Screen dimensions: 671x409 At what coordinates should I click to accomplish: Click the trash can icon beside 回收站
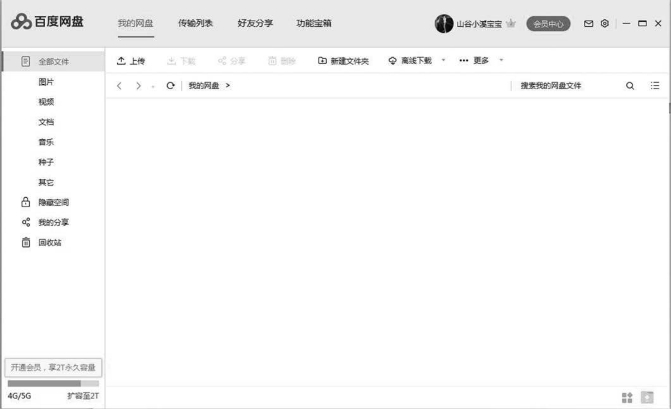(x=26, y=242)
